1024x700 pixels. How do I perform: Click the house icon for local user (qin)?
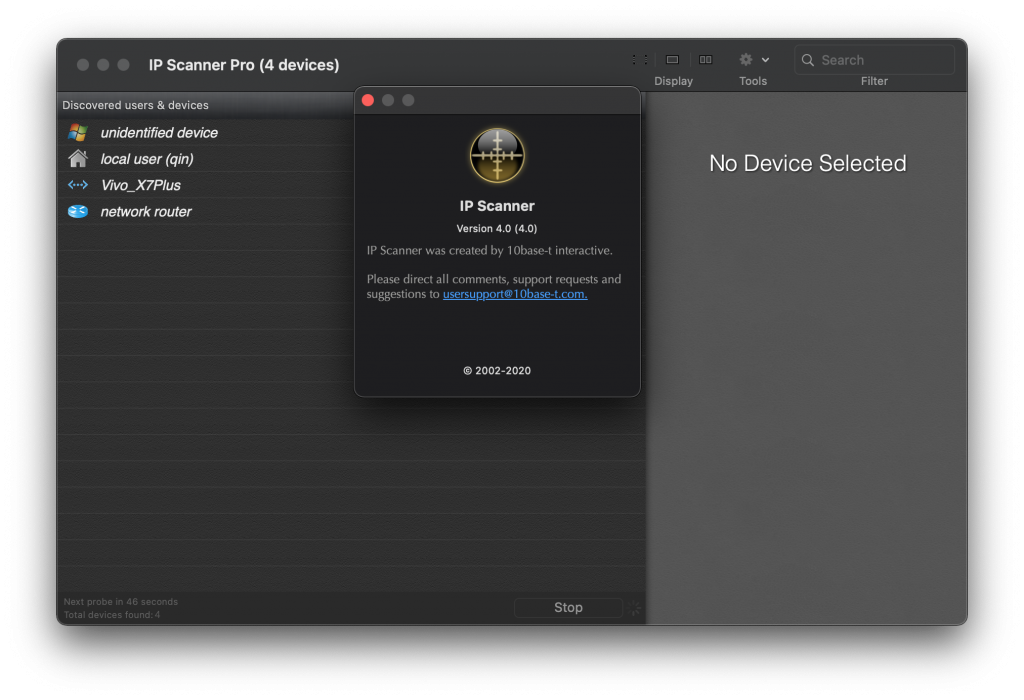tap(78, 159)
